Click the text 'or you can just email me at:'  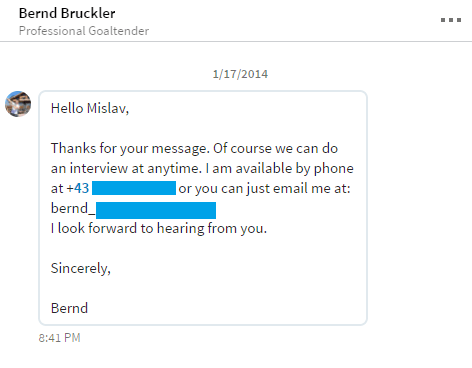click(x=264, y=189)
